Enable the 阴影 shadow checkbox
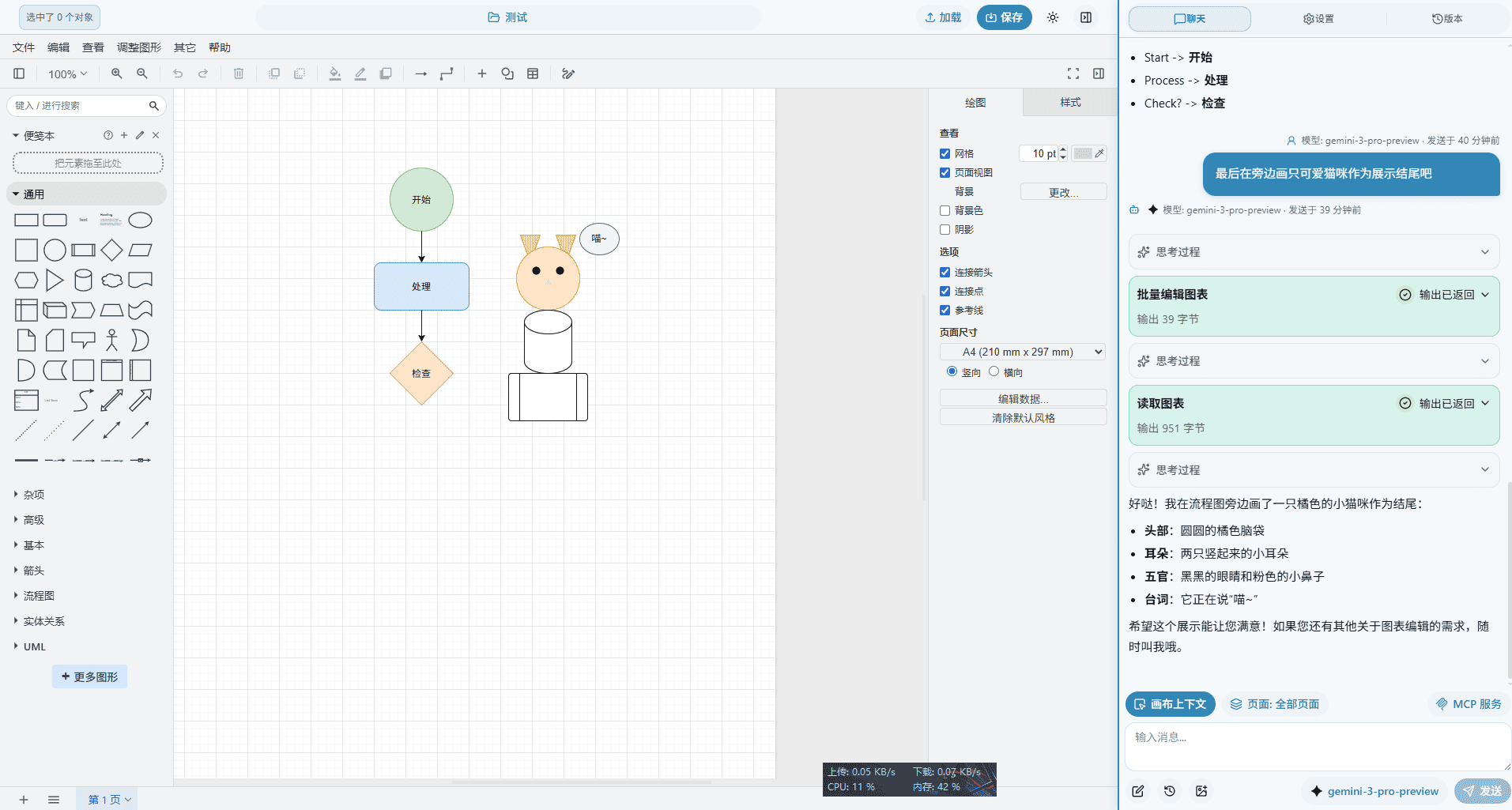Image resolution: width=1512 pixels, height=810 pixels. (945, 230)
